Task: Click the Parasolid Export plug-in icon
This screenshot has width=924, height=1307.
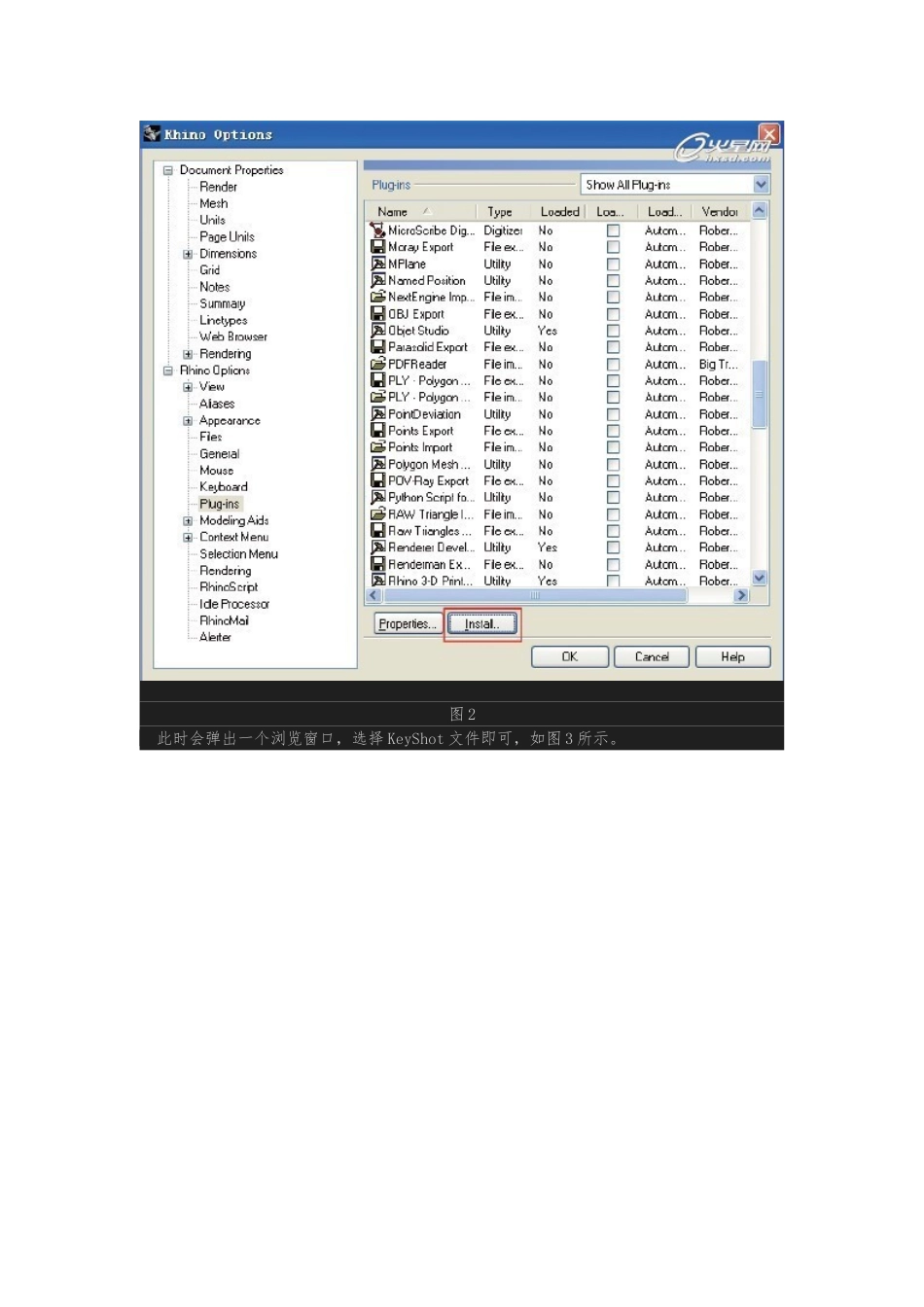Action: click(377, 347)
